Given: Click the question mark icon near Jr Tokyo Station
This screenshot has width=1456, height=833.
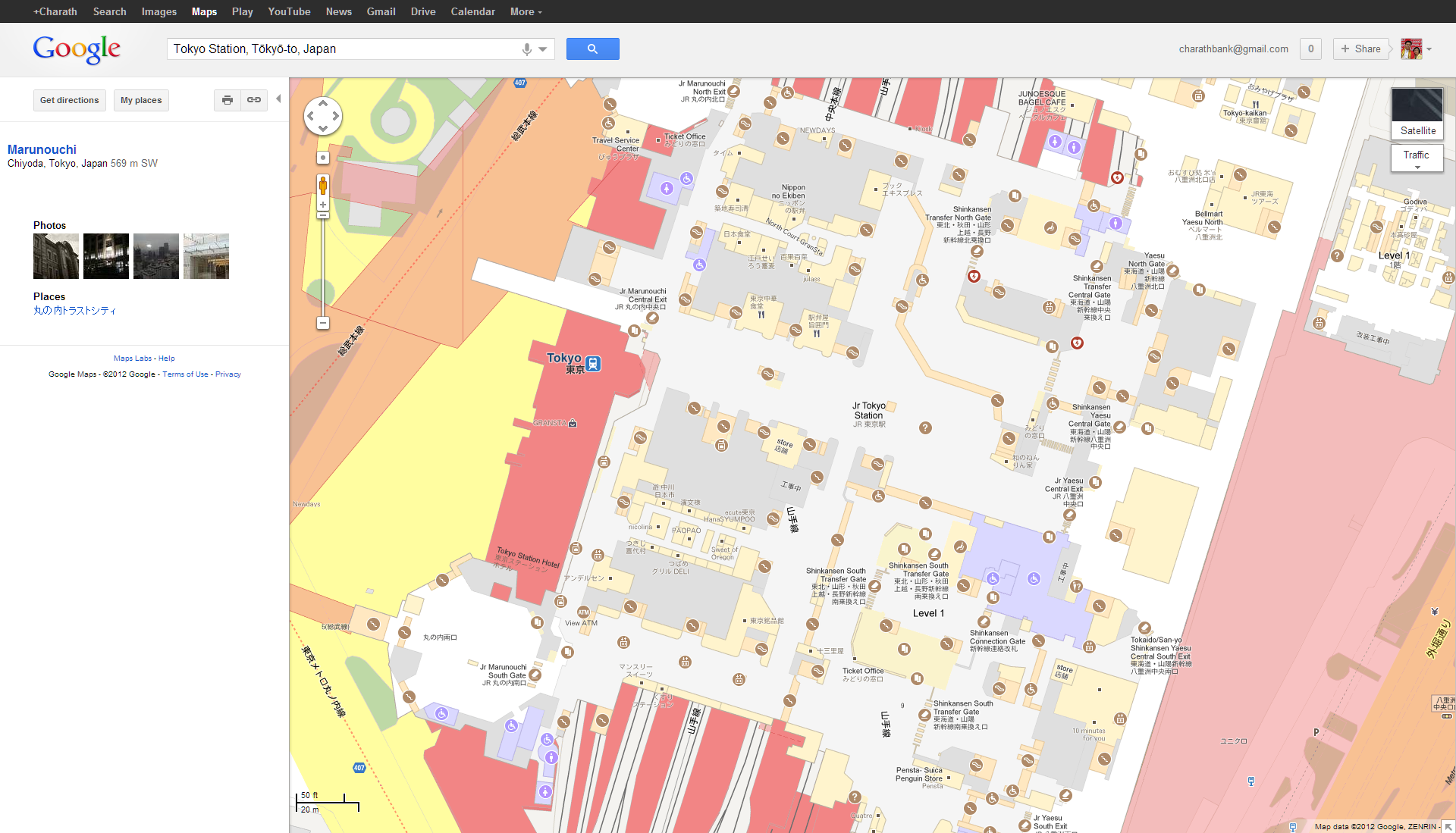Looking at the screenshot, I should tap(925, 428).
